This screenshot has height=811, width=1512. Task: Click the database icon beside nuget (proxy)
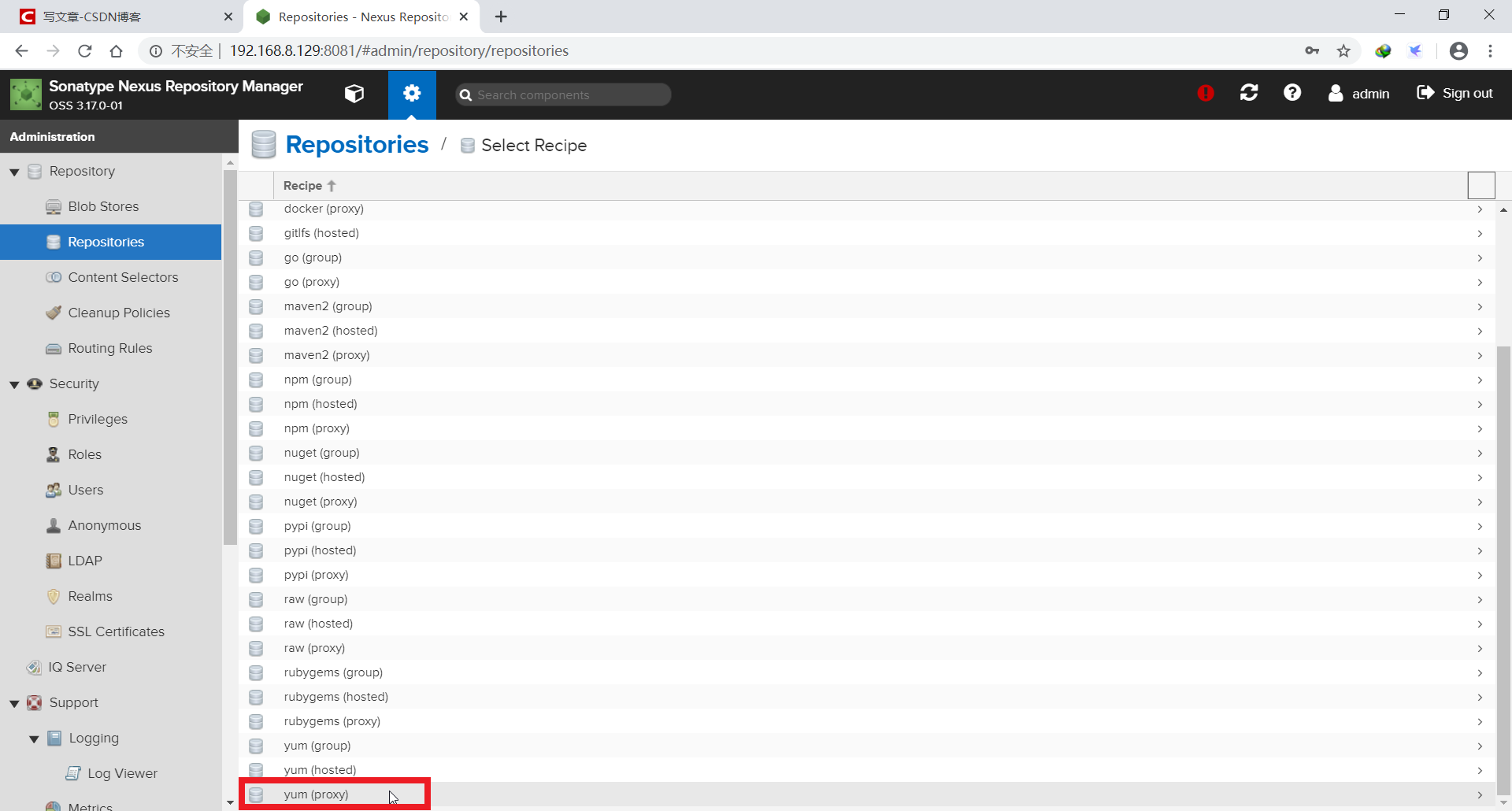[x=256, y=502]
